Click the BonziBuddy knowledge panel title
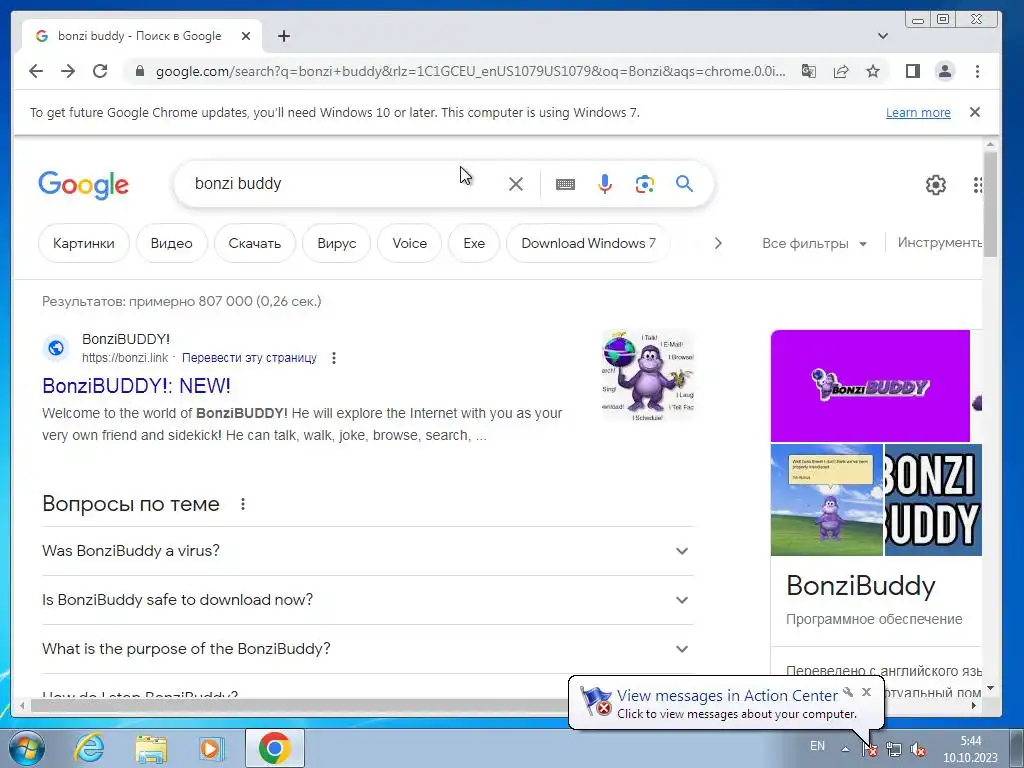Screen dimensions: 1024x768 click(861, 586)
